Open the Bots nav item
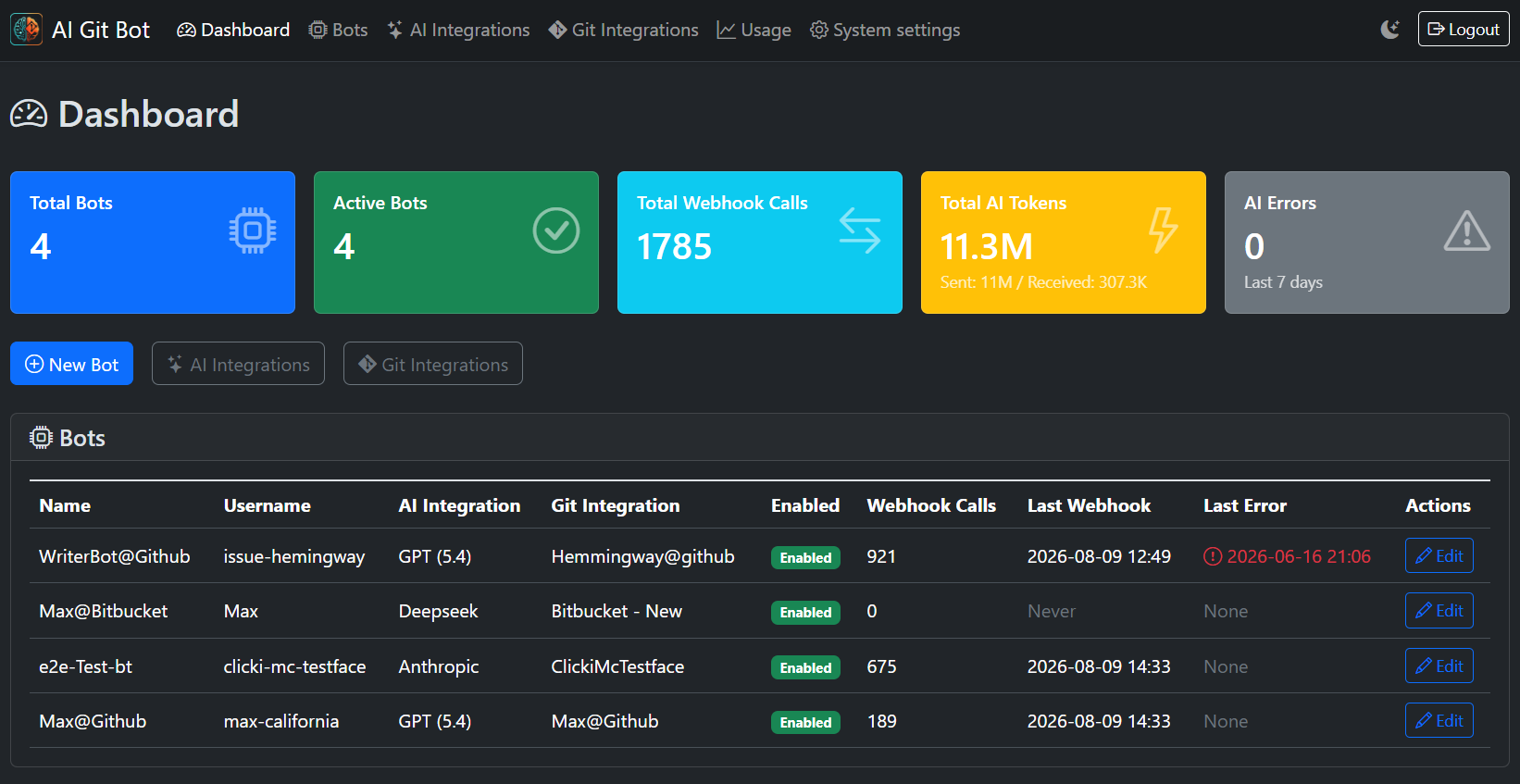1520x784 pixels. click(x=338, y=30)
